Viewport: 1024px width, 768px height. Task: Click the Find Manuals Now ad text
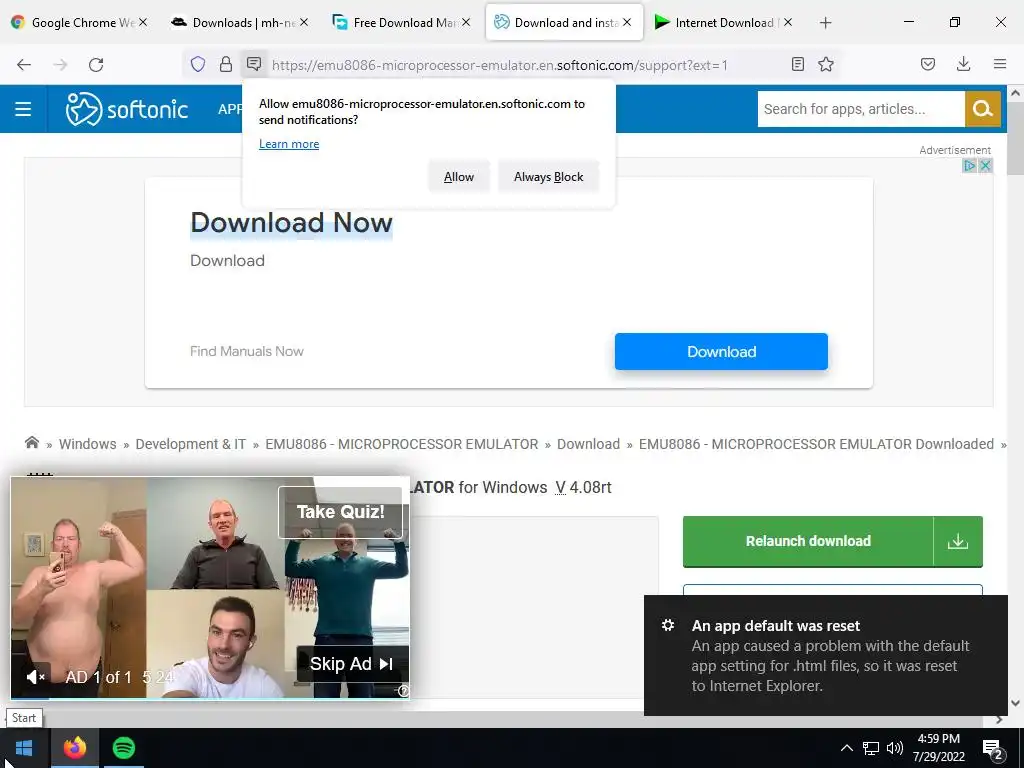tap(247, 351)
